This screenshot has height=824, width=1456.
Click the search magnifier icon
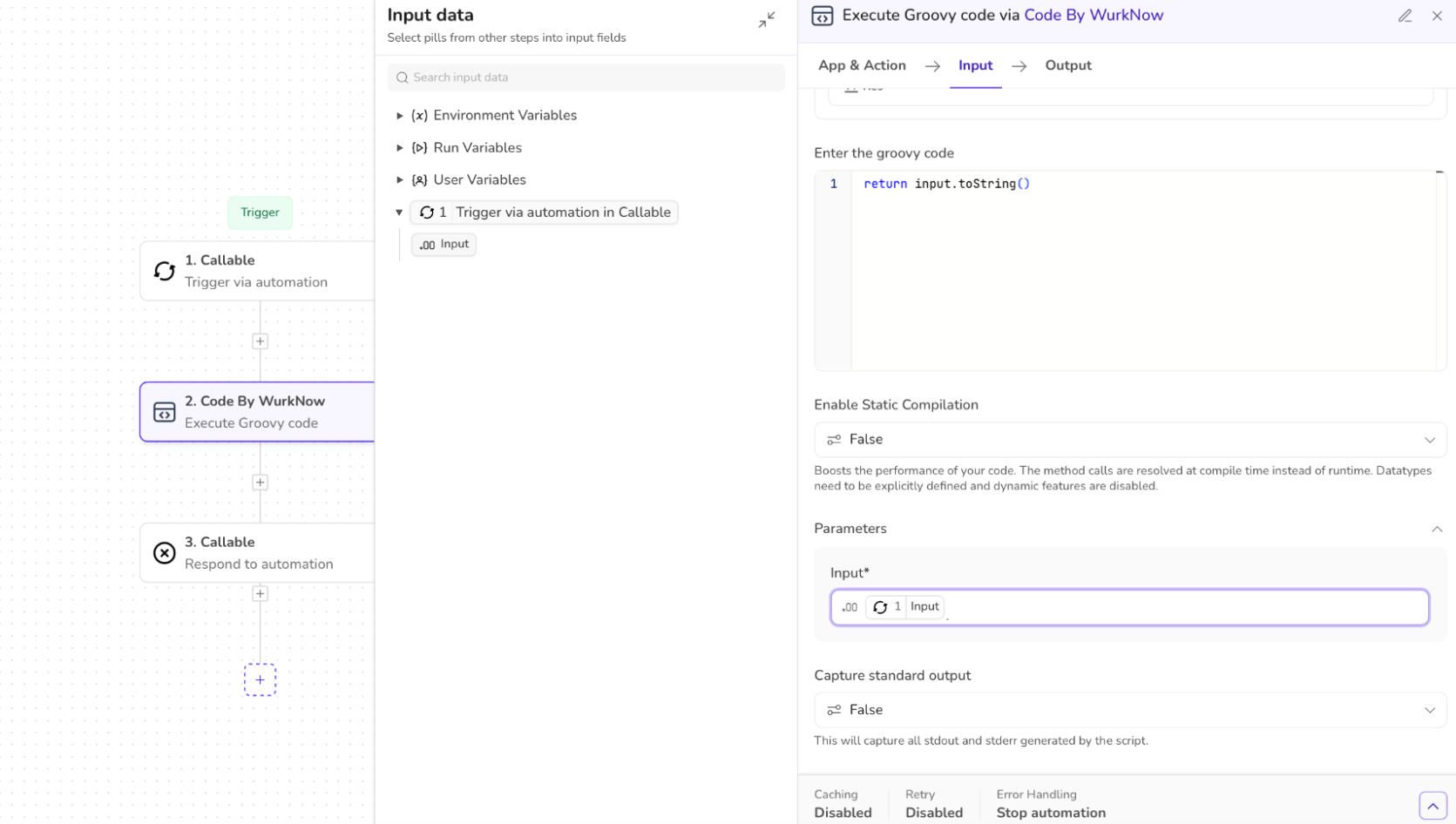[x=402, y=78]
